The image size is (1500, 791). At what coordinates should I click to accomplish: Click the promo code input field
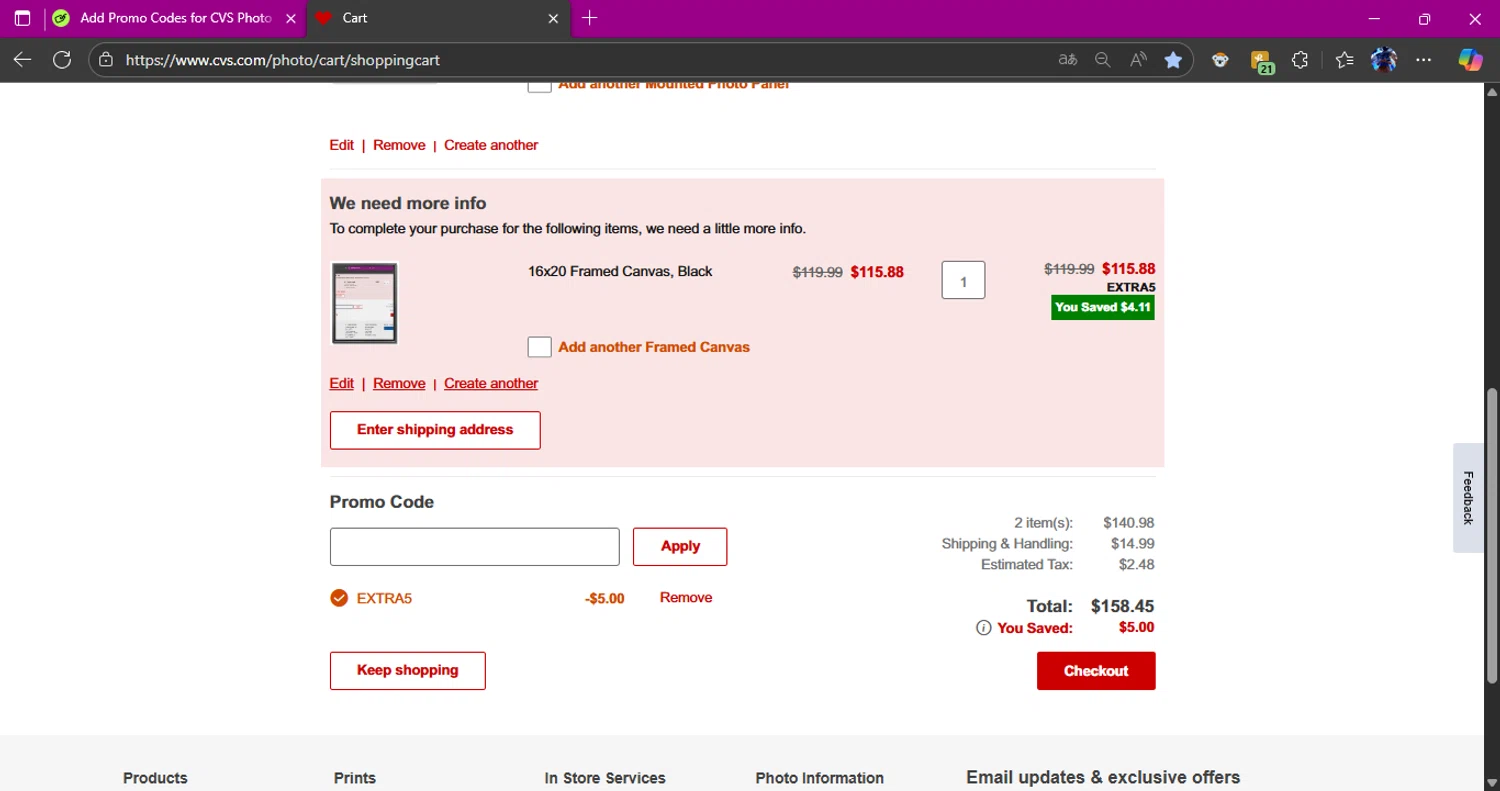pos(475,547)
